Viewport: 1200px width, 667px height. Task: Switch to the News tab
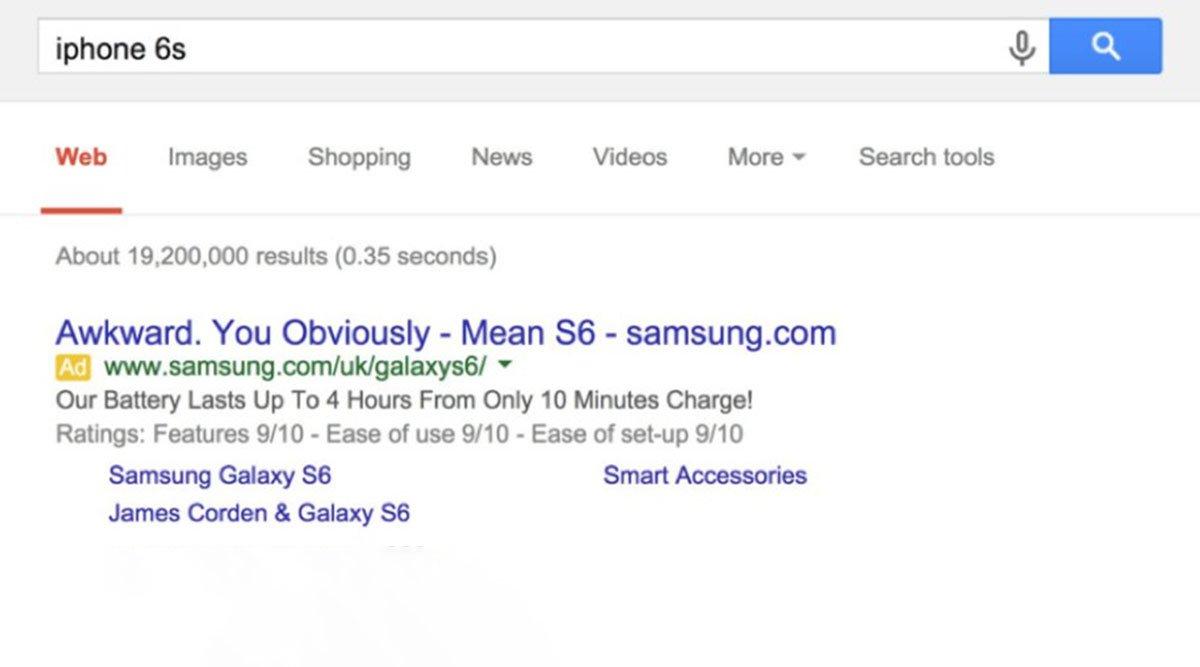tap(501, 157)
